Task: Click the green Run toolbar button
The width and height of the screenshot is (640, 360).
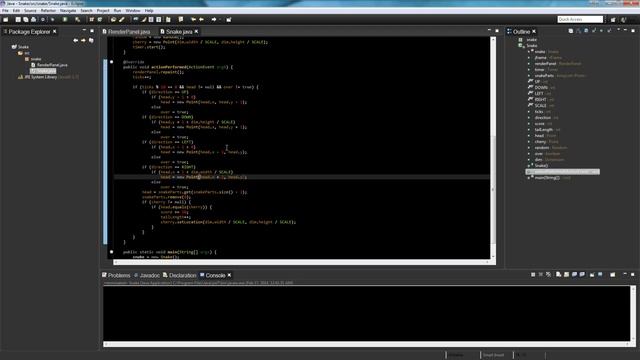Action: pos(65,20)
